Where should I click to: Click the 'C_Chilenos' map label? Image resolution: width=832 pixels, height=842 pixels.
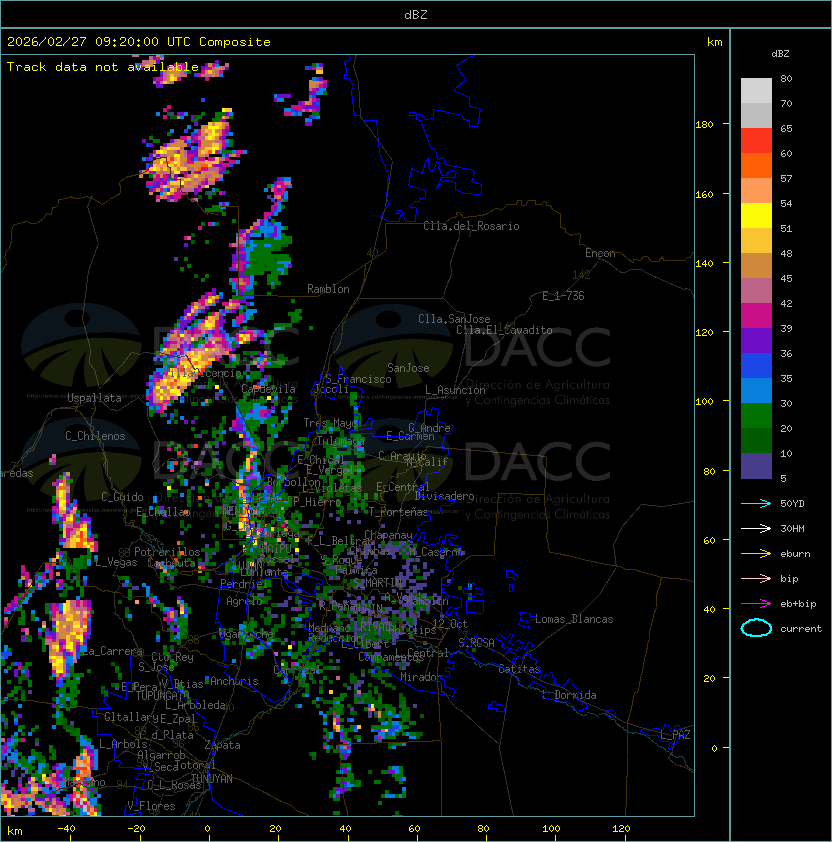[x=95, y=436]
